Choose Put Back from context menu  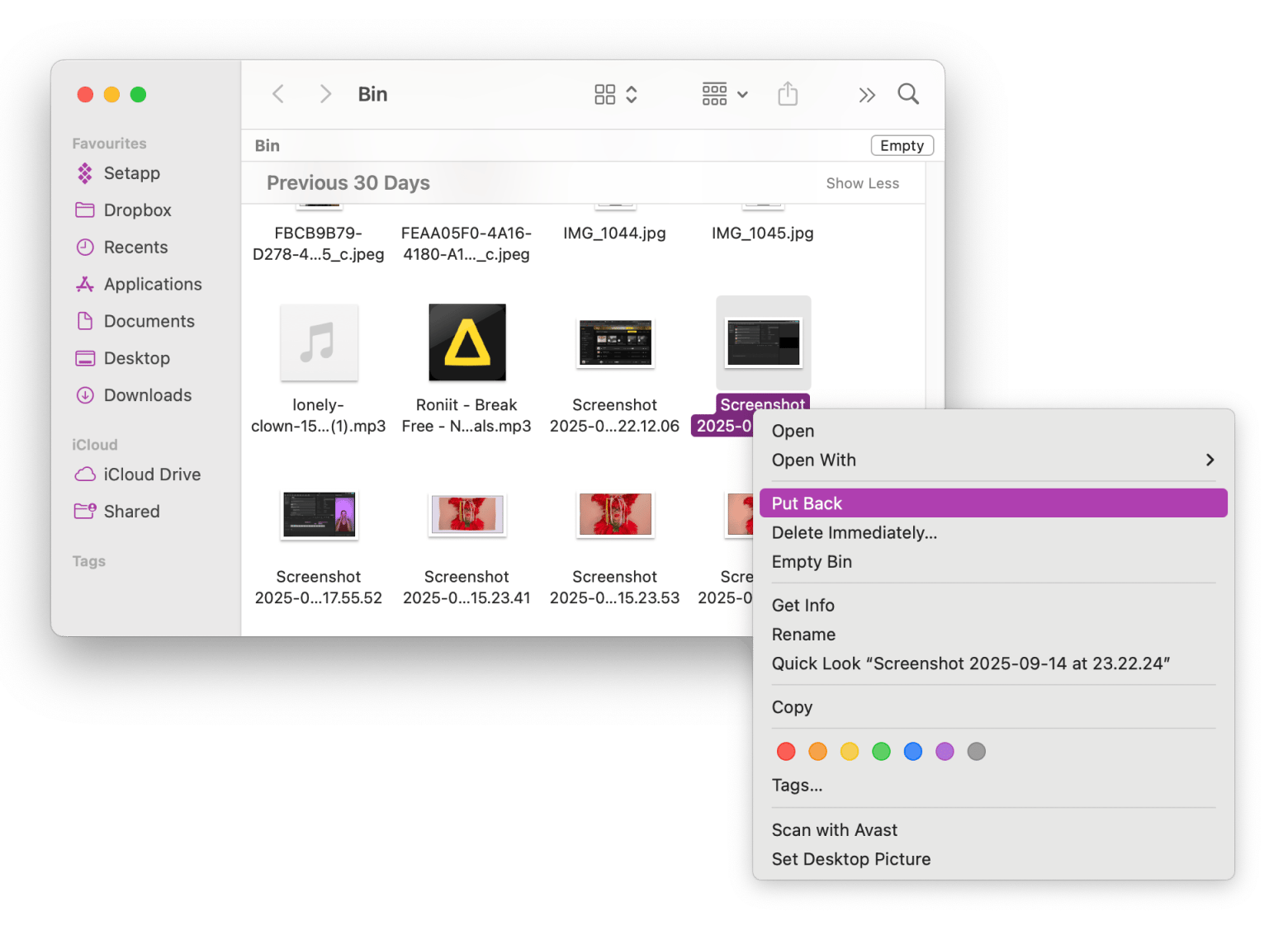[807, 503]
